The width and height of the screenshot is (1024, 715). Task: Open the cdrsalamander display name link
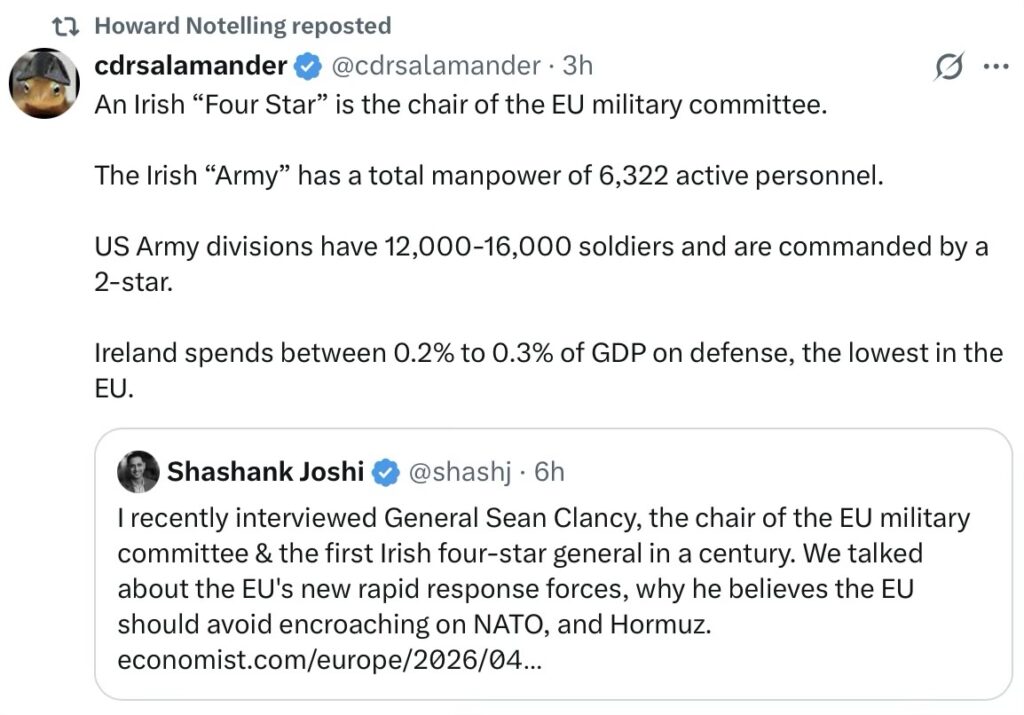[190, 66]
